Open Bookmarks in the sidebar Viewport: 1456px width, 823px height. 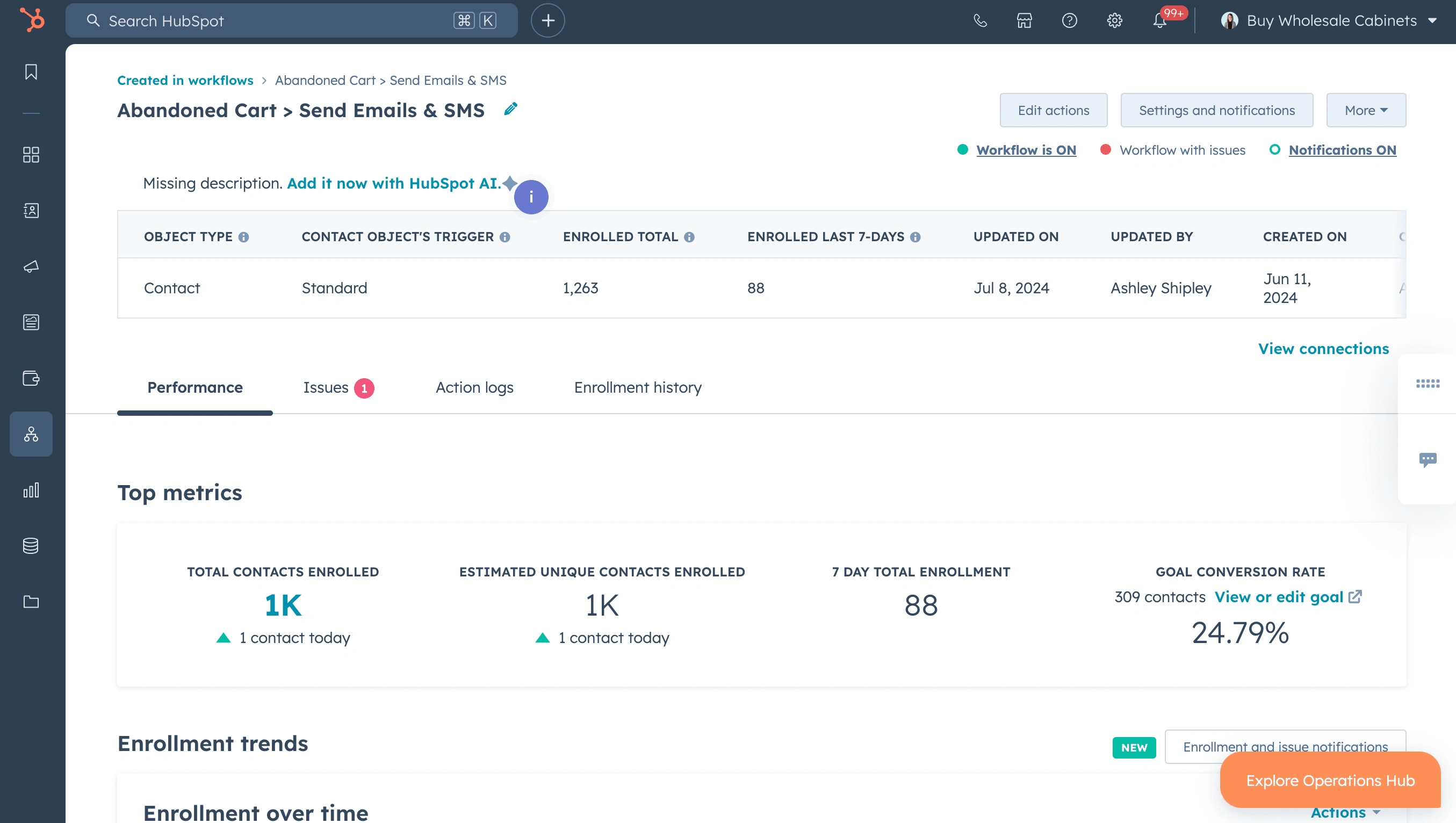pos(31,72)
